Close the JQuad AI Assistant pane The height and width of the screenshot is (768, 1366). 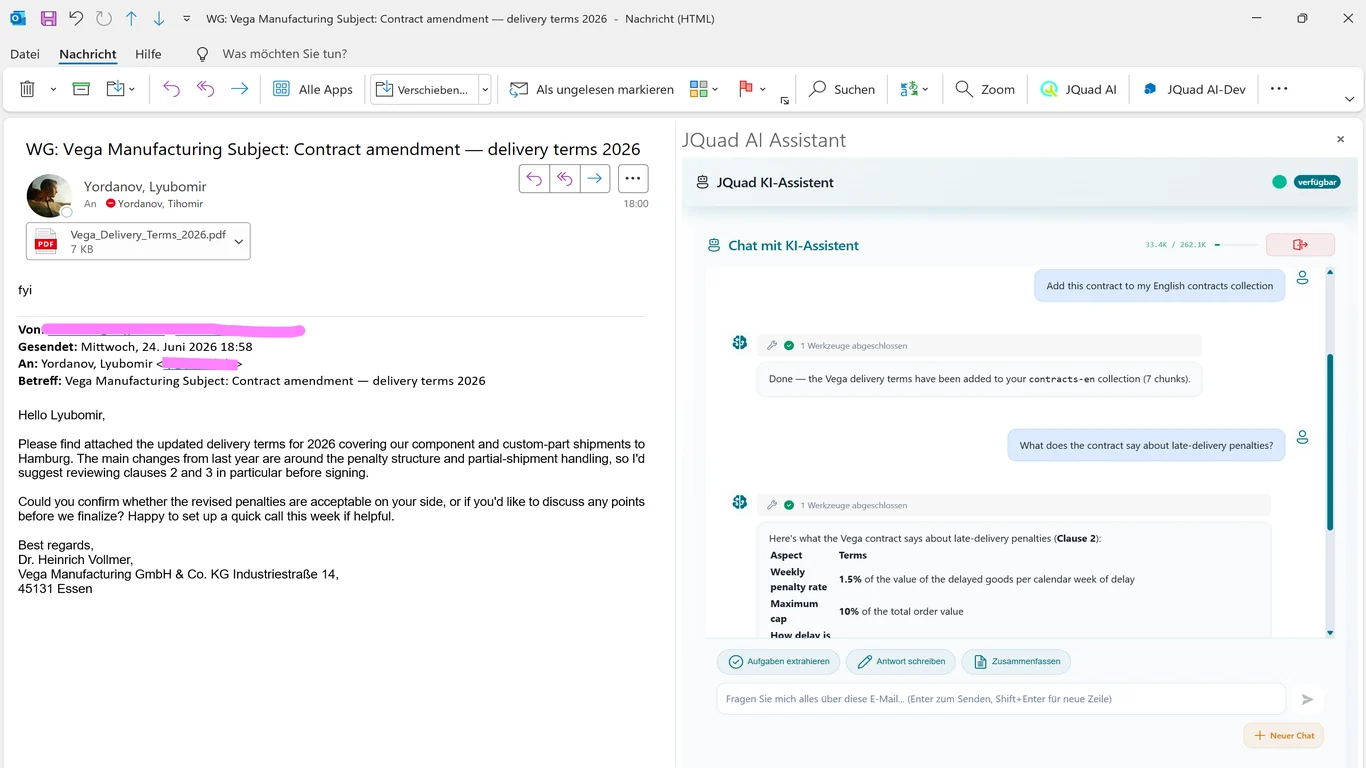click(x=1341, y=140)
